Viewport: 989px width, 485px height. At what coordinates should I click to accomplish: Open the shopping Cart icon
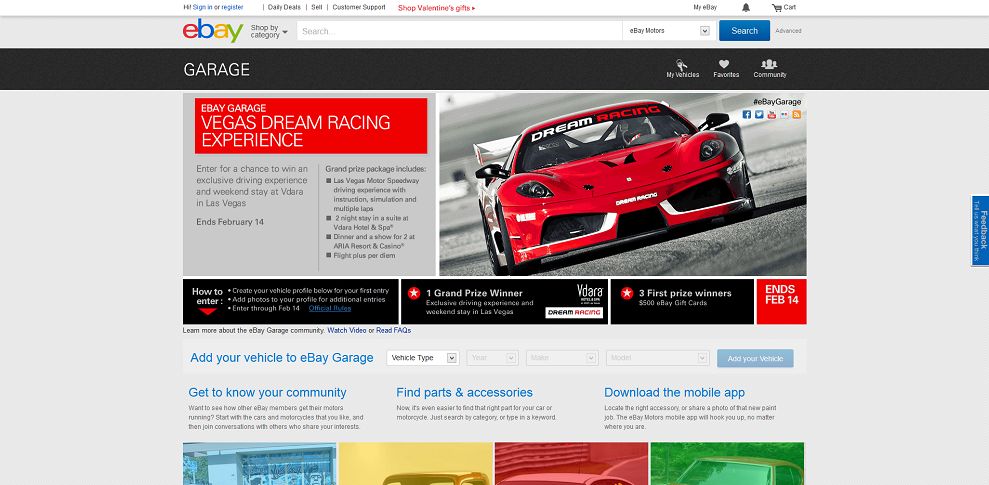point(783,8)
